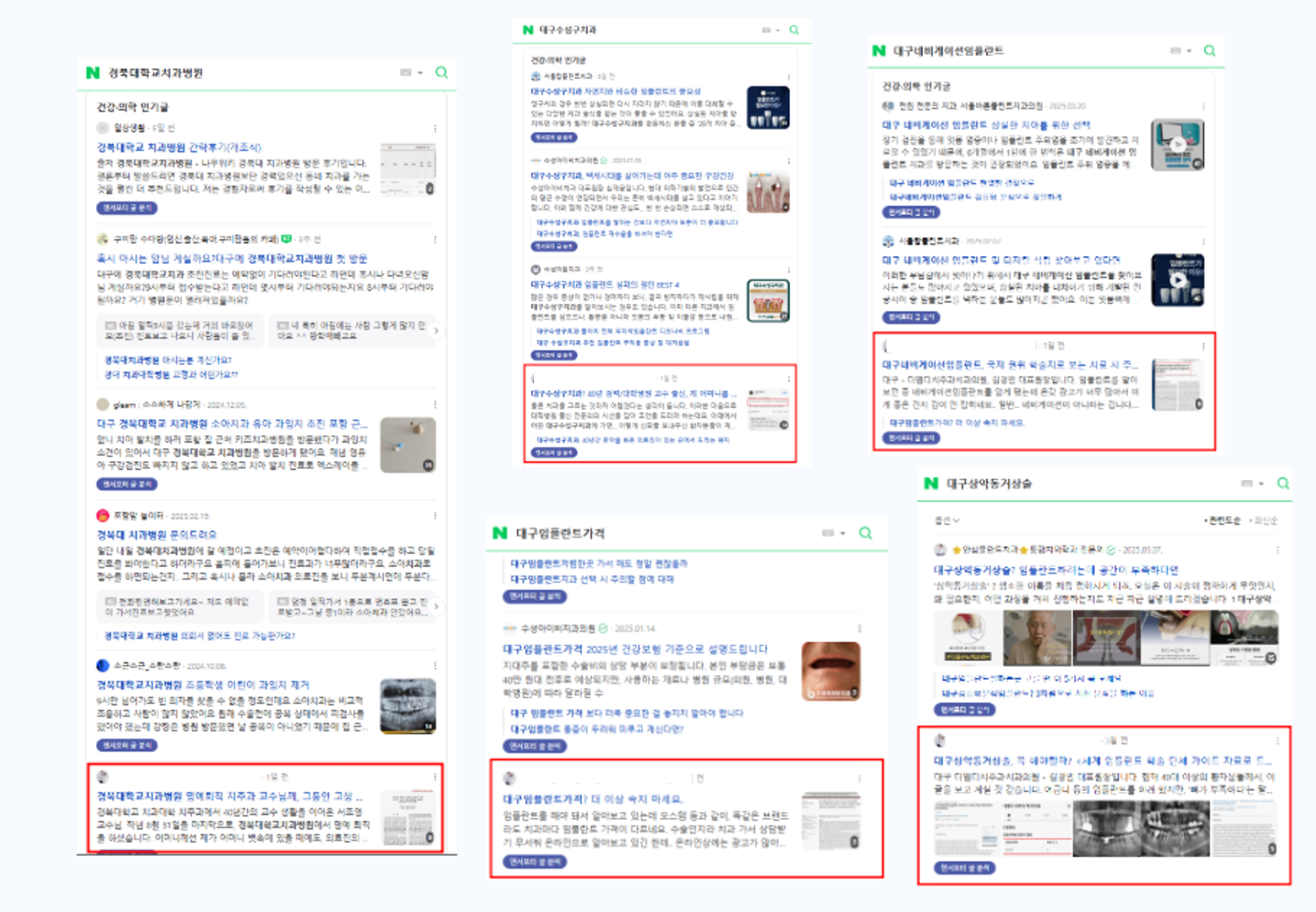Click the blue analysis pill under the 상실한 치아를 위한 선택 post
The image size is (1316, 912).
coord(911,213)
